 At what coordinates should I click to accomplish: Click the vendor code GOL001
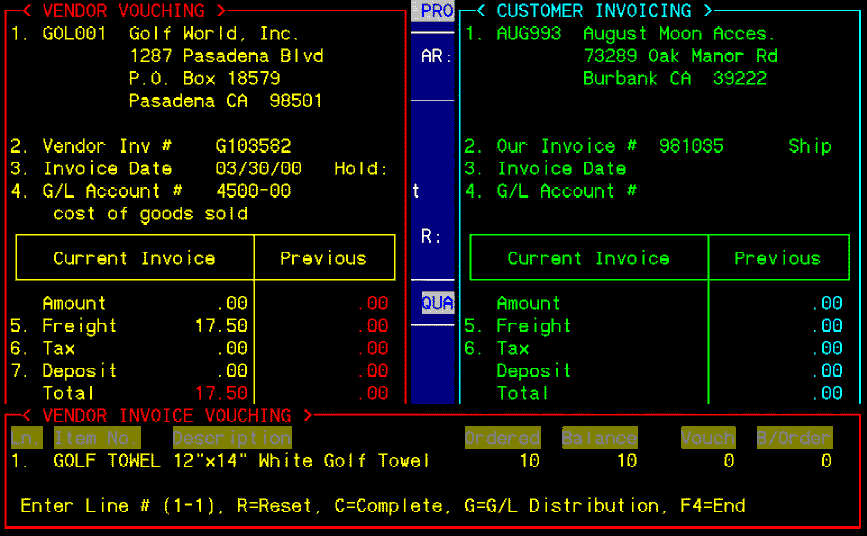point(75,34)
